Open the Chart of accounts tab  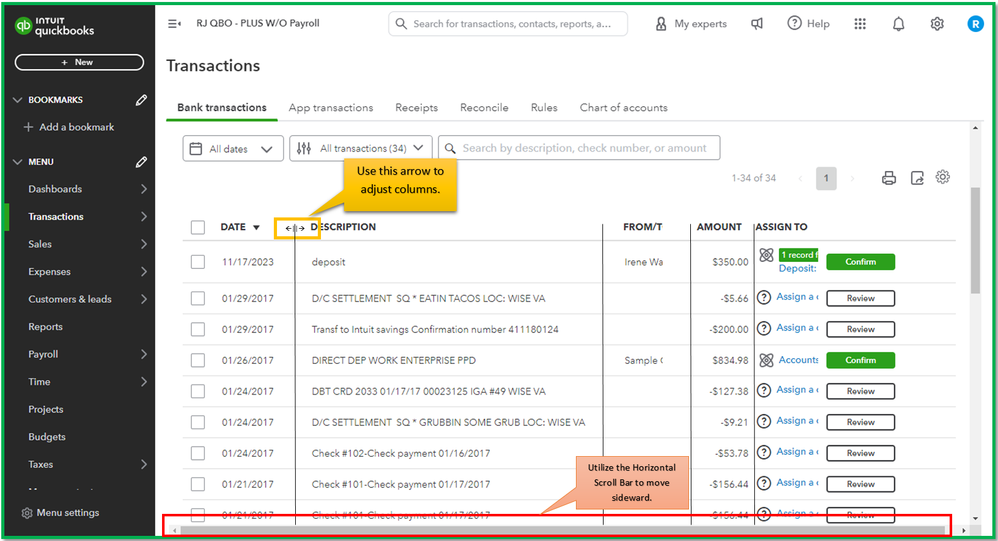623,108
